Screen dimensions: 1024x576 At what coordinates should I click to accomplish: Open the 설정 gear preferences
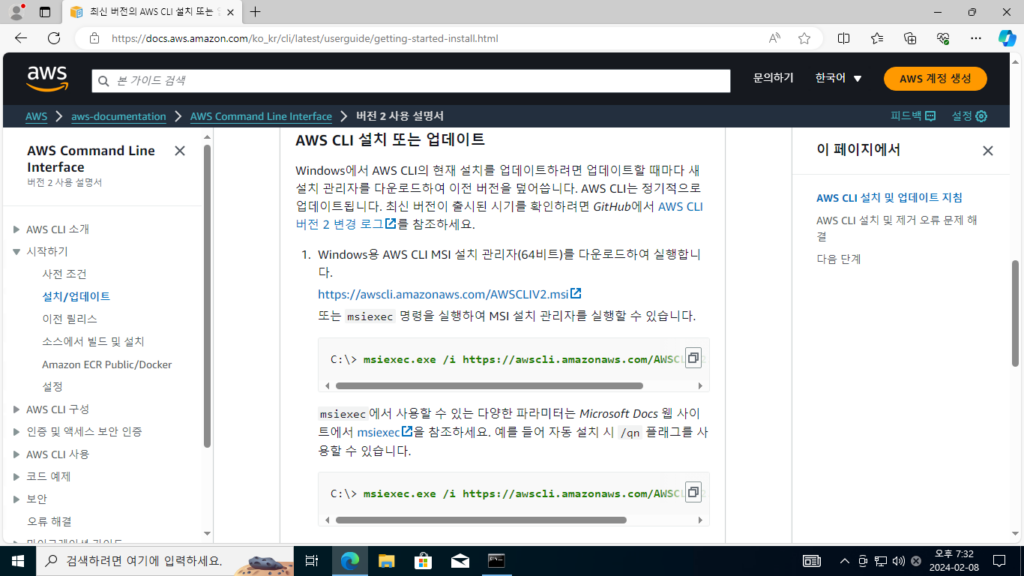pos(969,116)
